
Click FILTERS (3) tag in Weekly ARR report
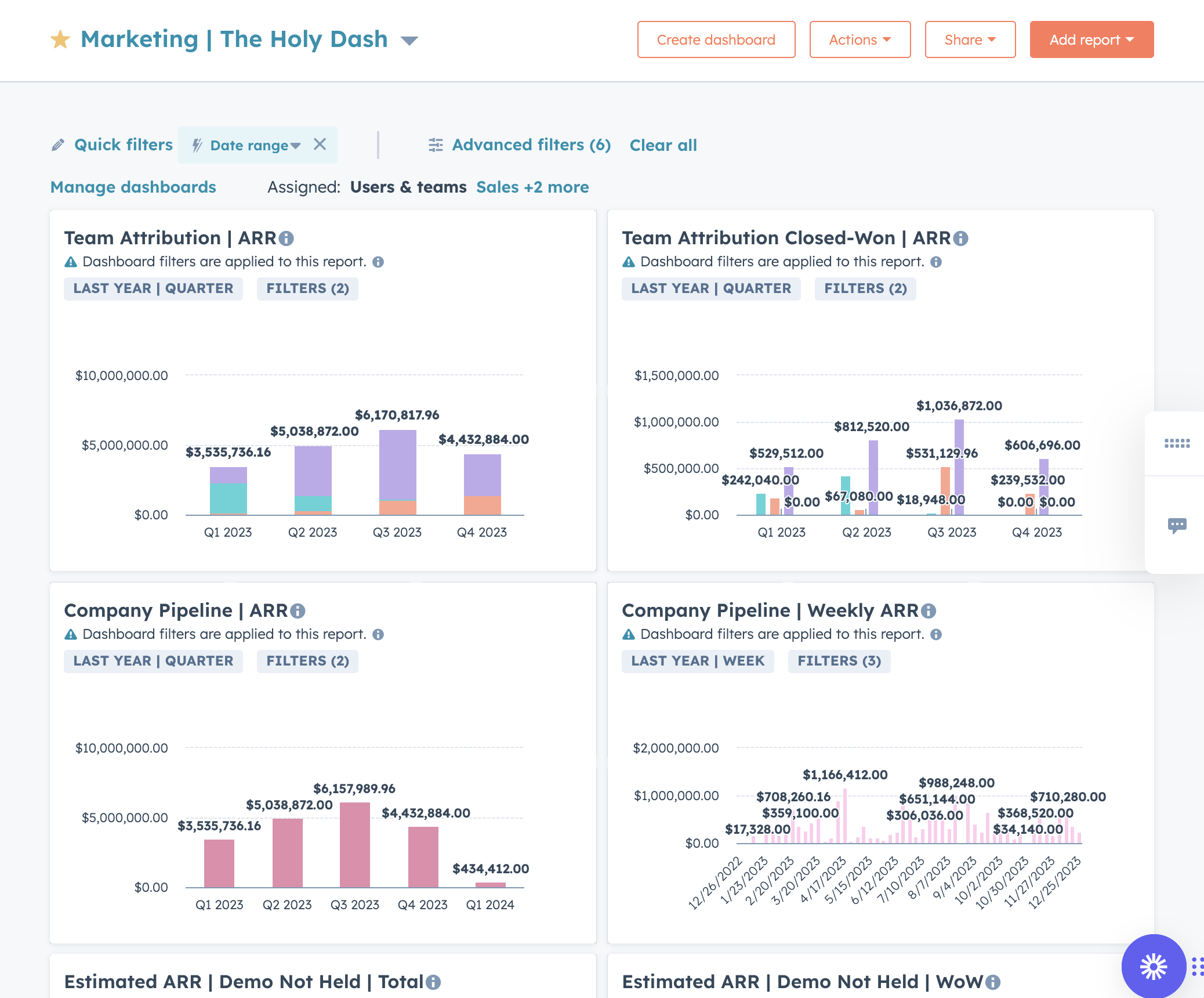point(839,661)
